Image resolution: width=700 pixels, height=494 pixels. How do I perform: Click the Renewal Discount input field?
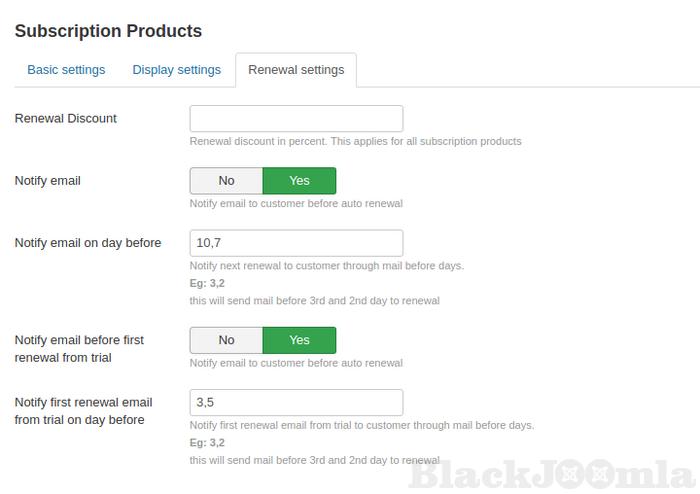pos(296,119)
